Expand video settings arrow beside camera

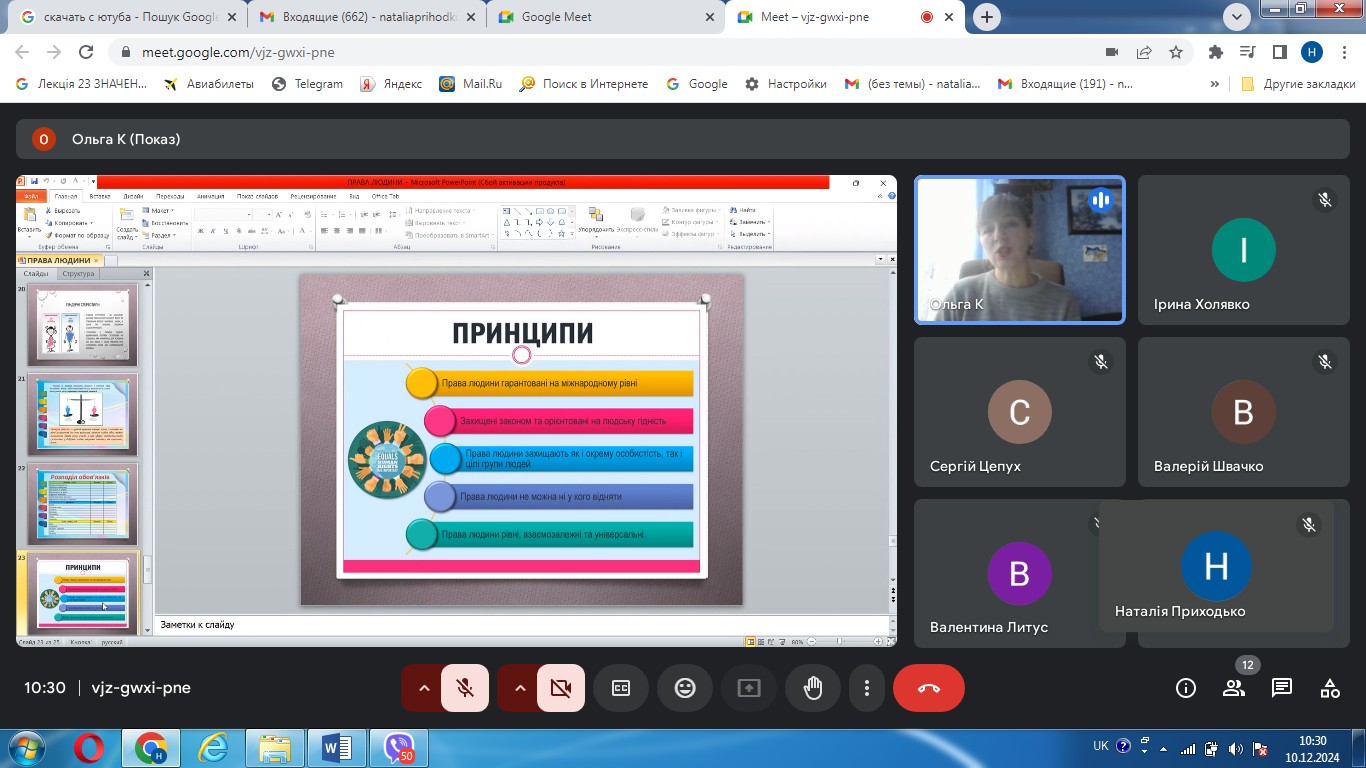pos(519,688)
